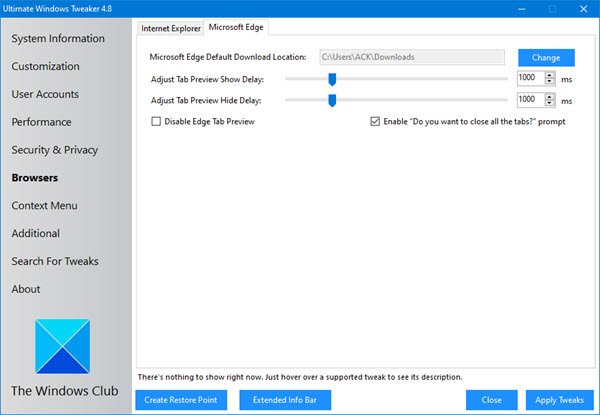600x415 pixels.
Task: Click the Hide Delay 1000 ms value field
Action: 531,99
